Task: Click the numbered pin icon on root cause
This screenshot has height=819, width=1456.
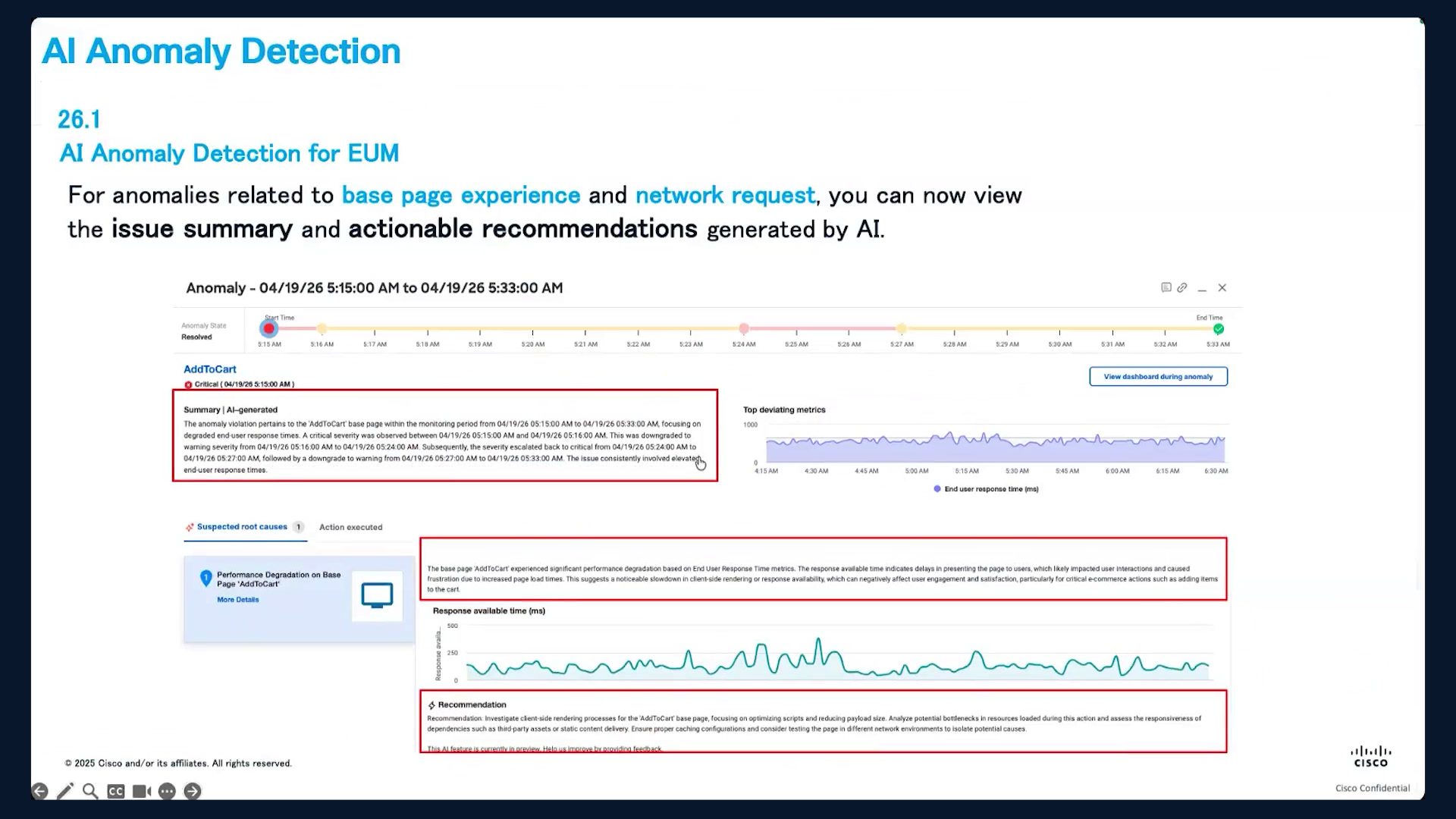Action: [206, 579]
